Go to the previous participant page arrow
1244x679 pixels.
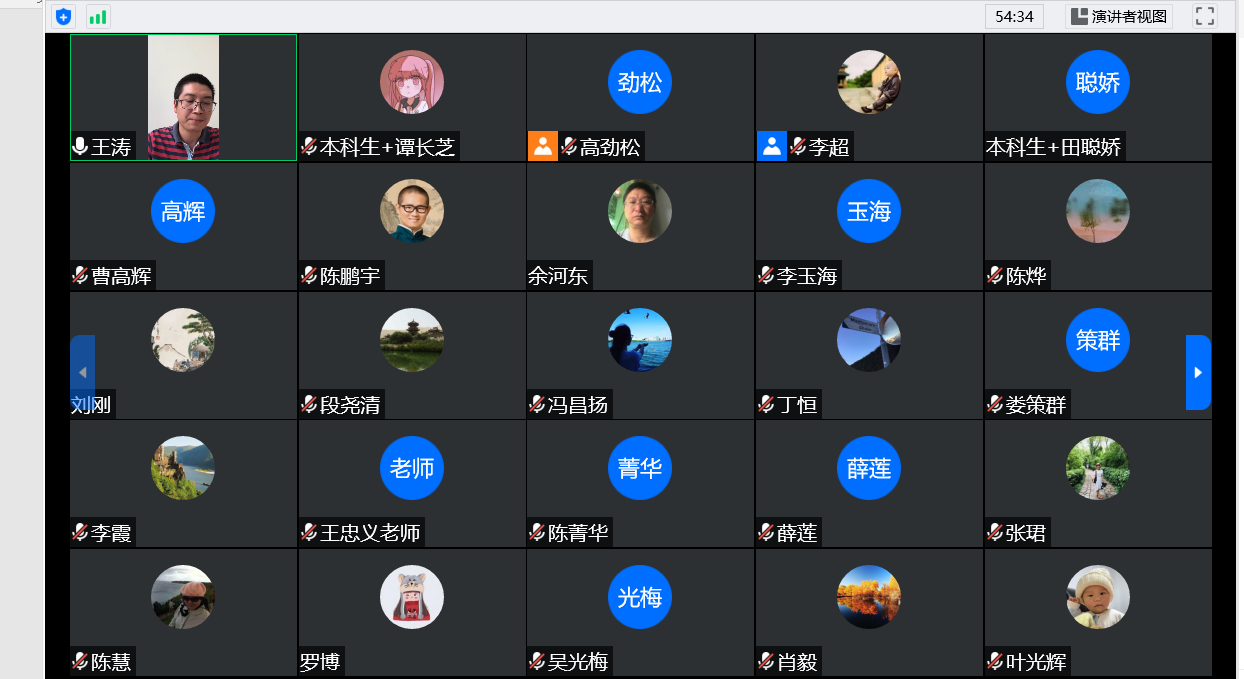[x=83, y=372]
